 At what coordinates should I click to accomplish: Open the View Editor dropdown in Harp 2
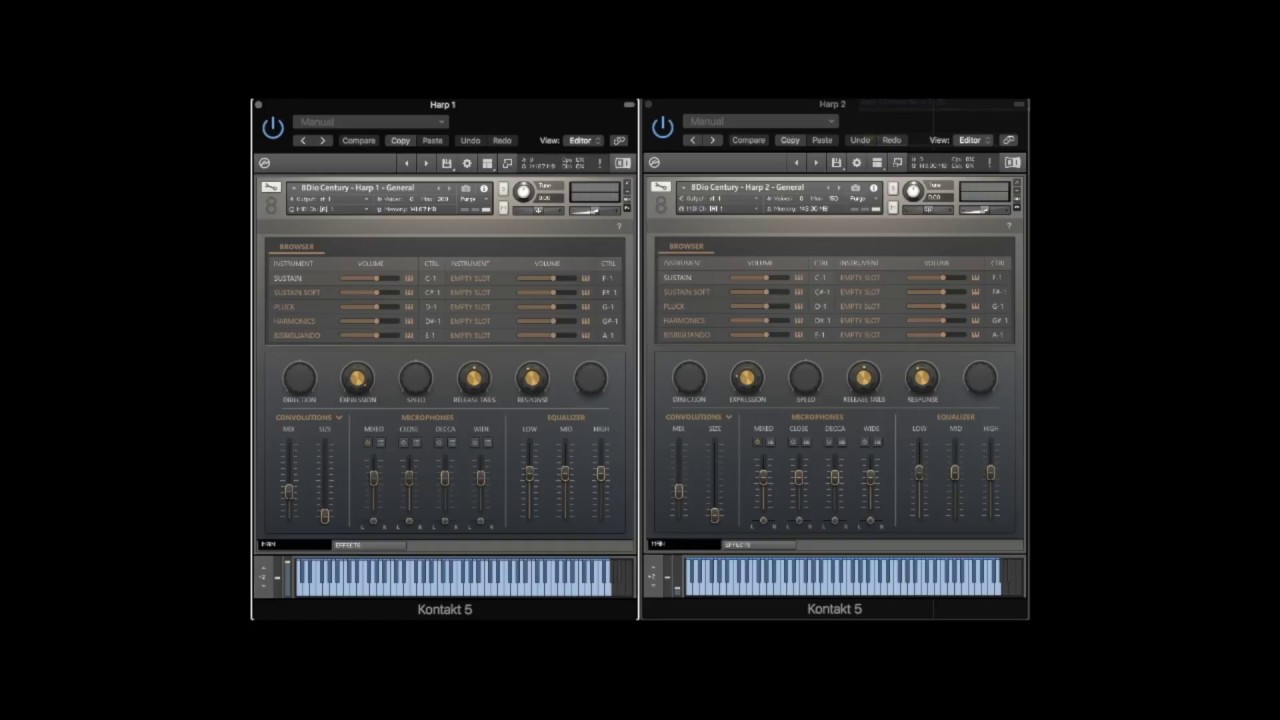point(974,141)
